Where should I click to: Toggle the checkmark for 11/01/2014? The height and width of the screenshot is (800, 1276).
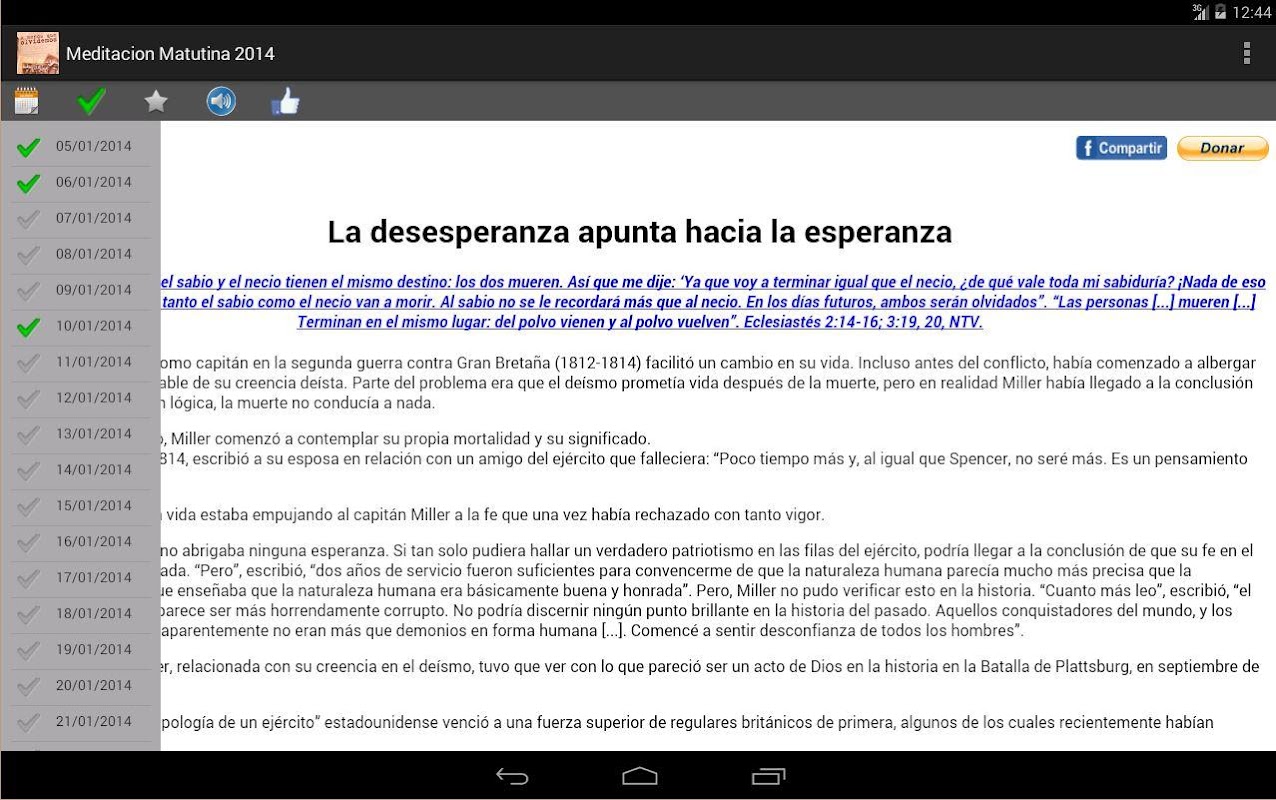(29, 363)
